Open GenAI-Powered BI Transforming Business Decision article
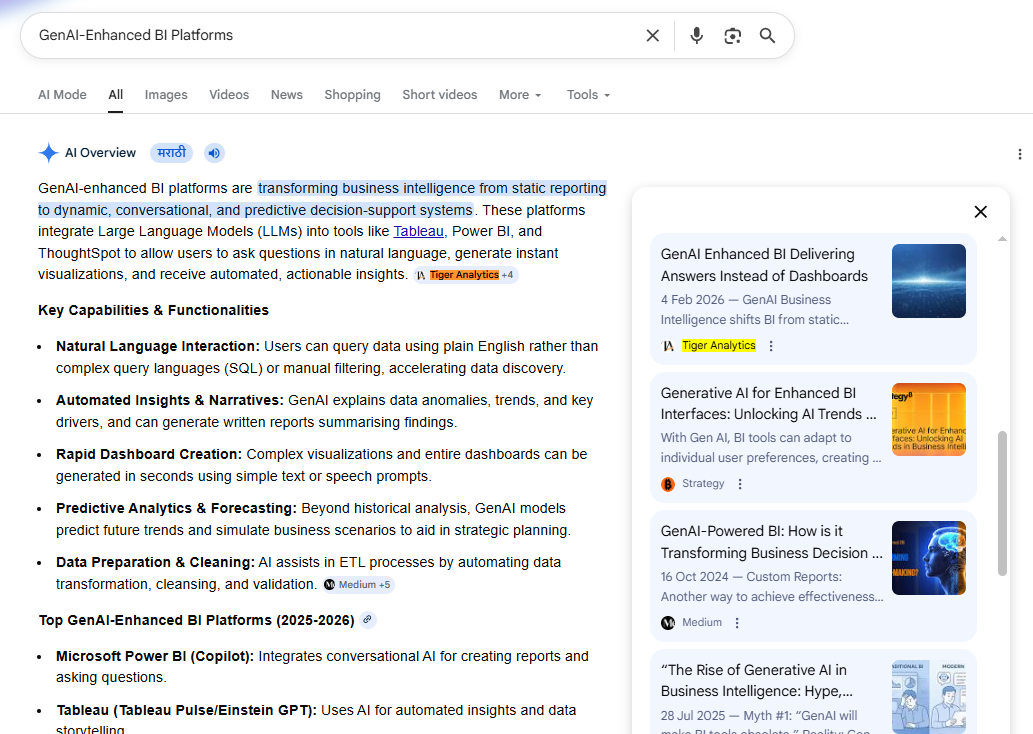 click(x=771, y=542)
